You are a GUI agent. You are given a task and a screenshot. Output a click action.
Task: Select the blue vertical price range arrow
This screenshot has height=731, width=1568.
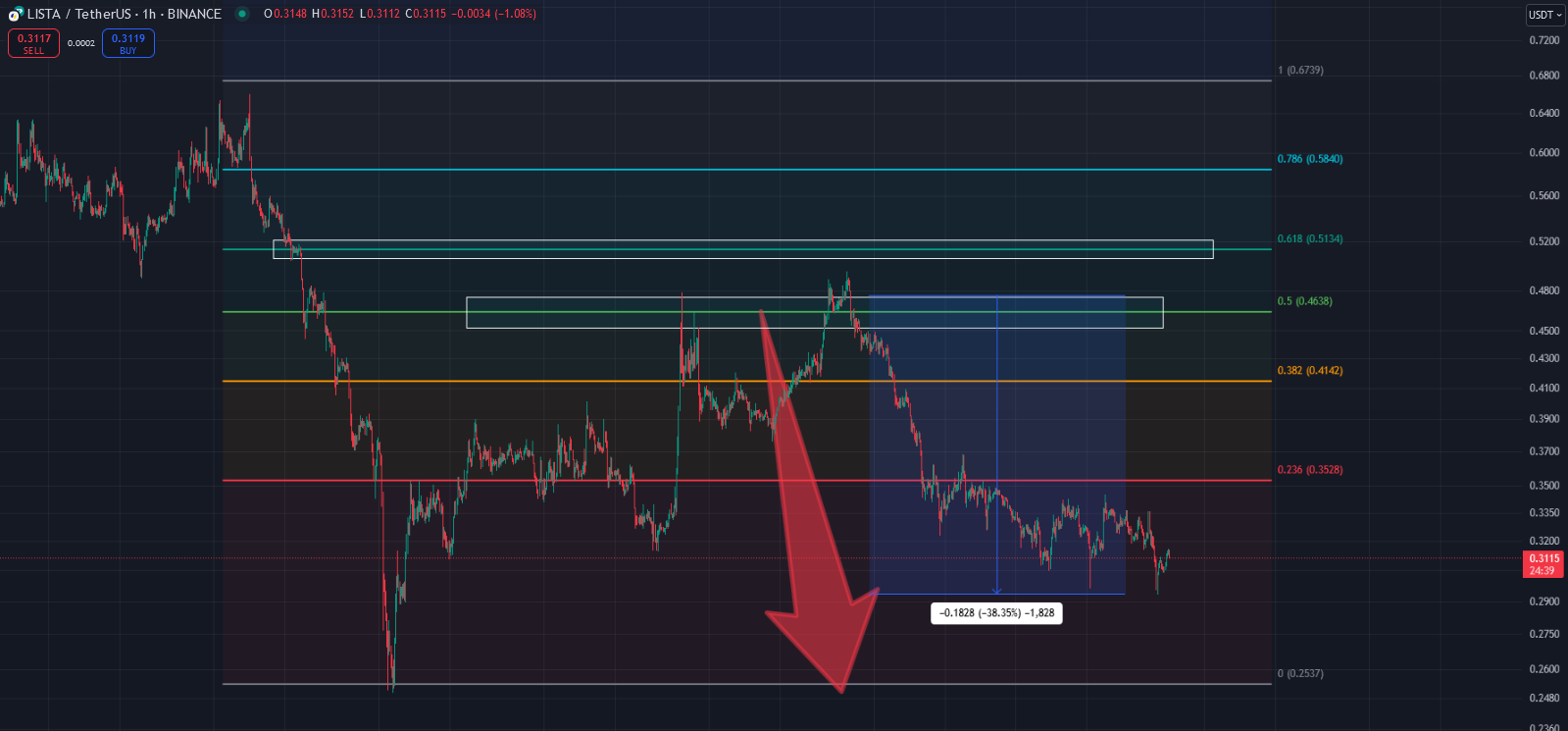[997, 442]
